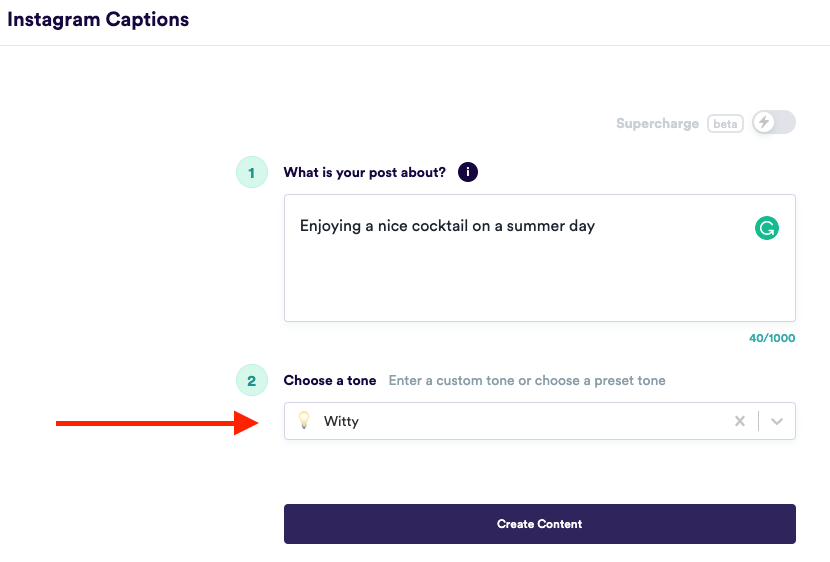Click the Supercharge label text
830x562 pixels.
(x=657, y=124)
